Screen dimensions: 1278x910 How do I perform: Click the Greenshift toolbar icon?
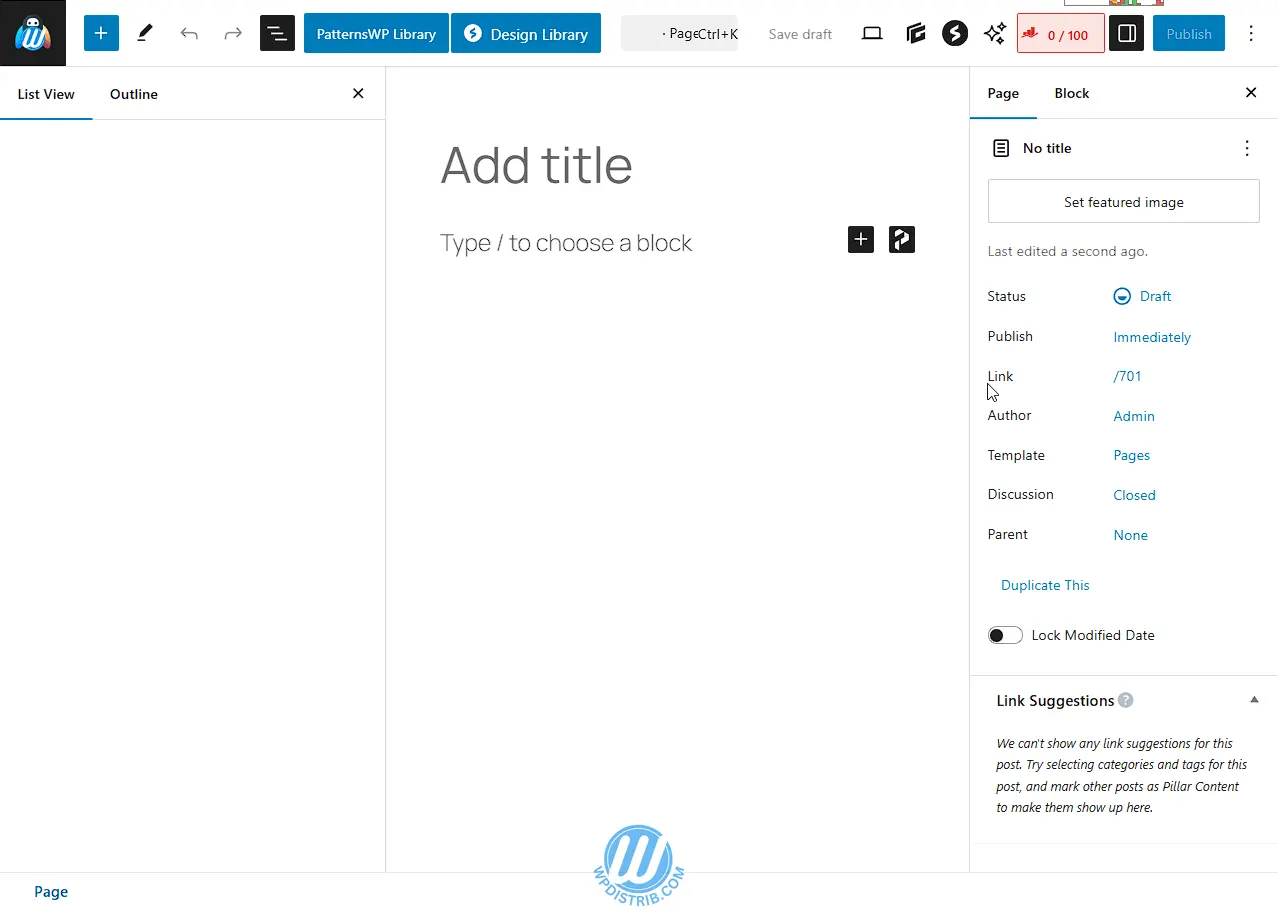click(x=916, y=33)
